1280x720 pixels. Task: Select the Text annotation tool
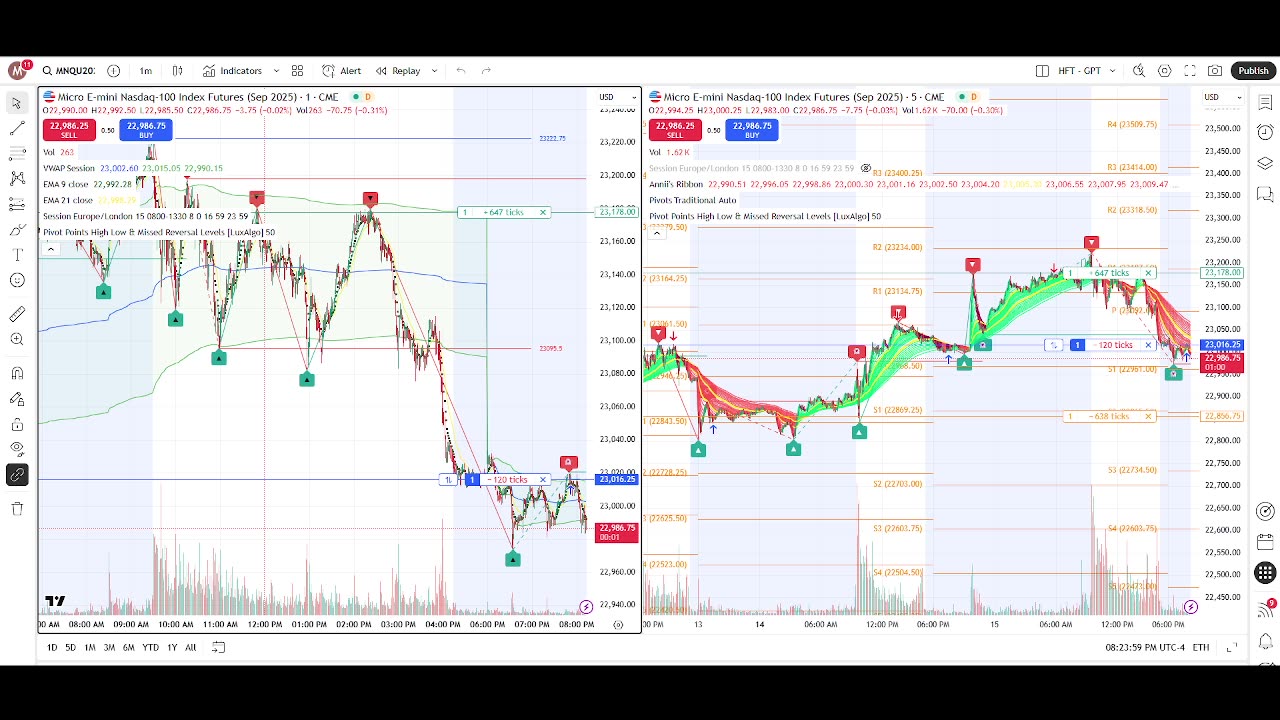pyautogui.click(x=17, y=255)
